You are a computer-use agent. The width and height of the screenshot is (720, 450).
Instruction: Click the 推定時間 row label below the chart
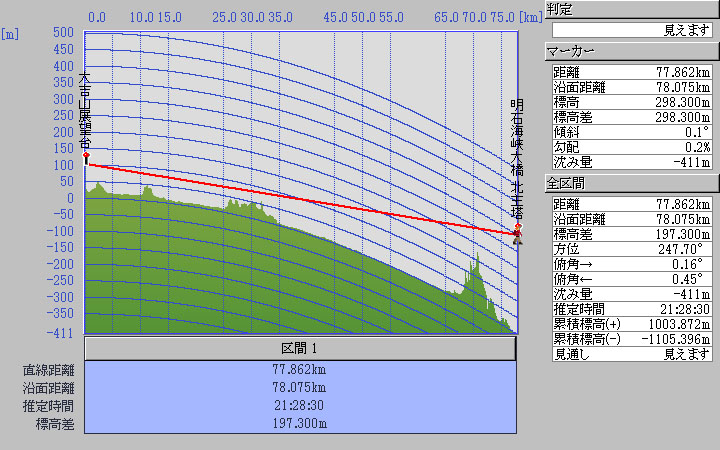coord(49,406)
